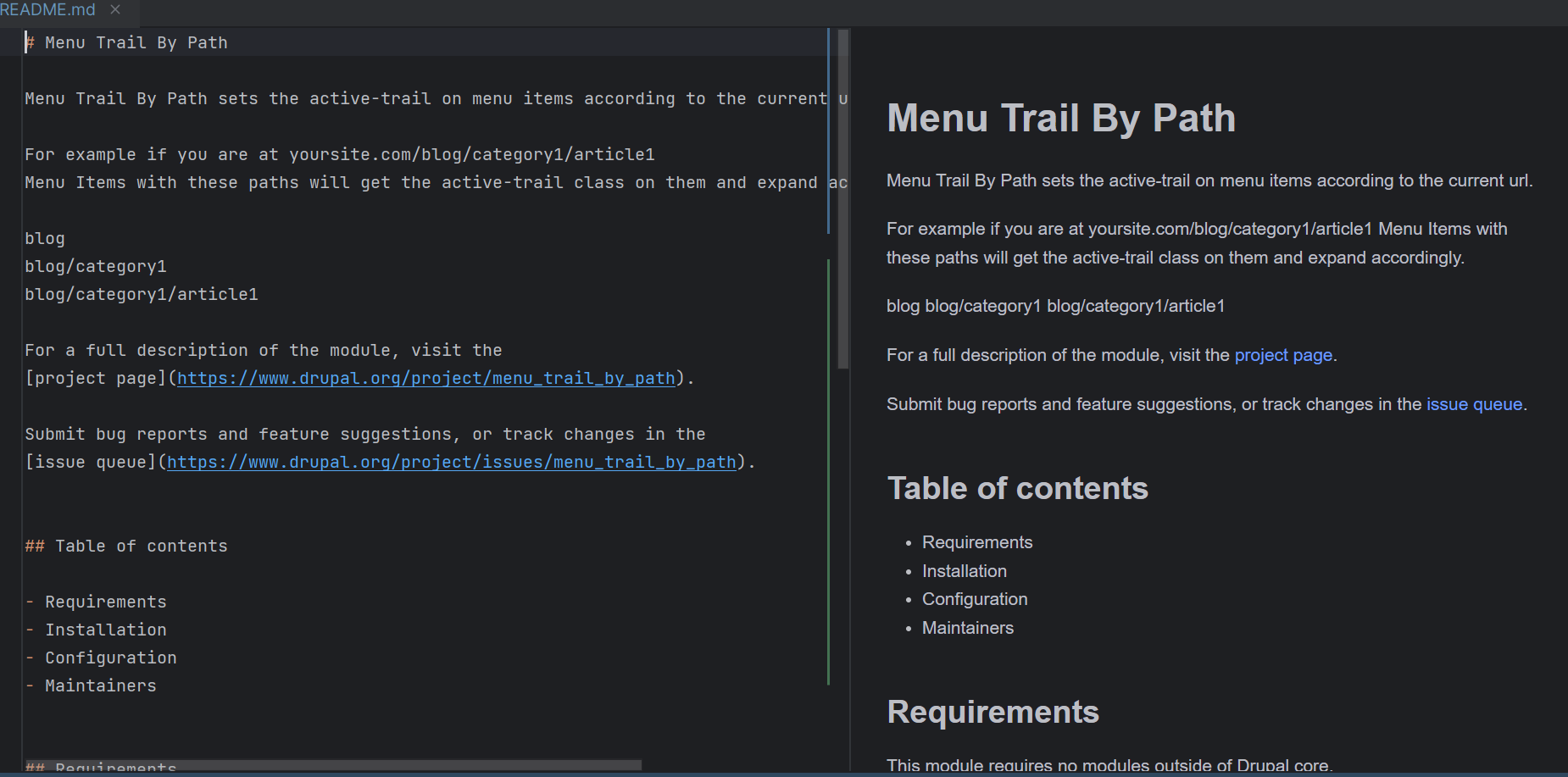This screenshot has height=777, width=1568.
Task: Close the README.md tab
Action: tap(115, 10)
